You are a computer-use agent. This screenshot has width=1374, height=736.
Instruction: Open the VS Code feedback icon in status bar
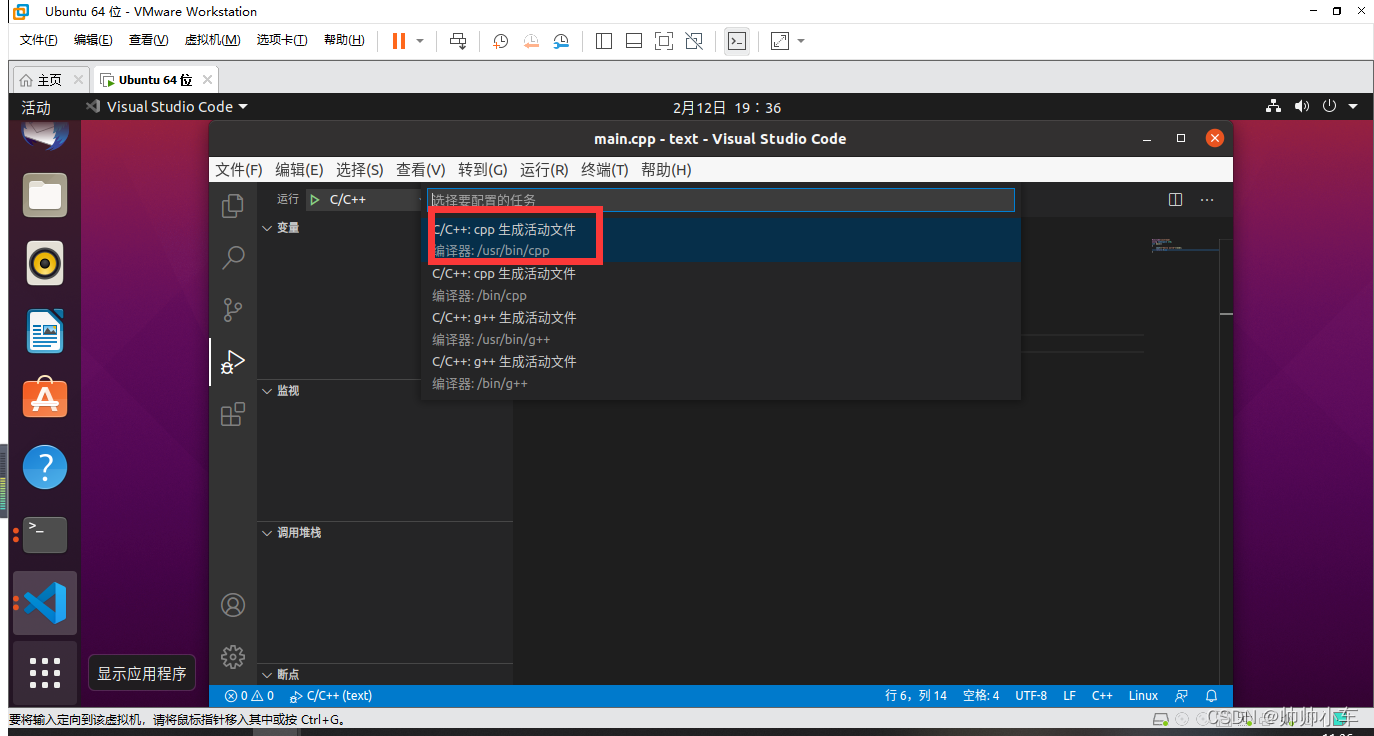coord(1182,696)
